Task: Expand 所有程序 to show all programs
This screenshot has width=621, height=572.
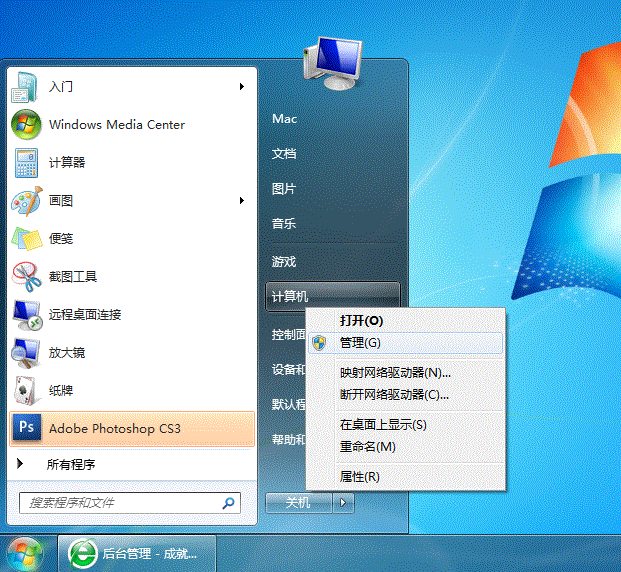Action: [70, 464]
